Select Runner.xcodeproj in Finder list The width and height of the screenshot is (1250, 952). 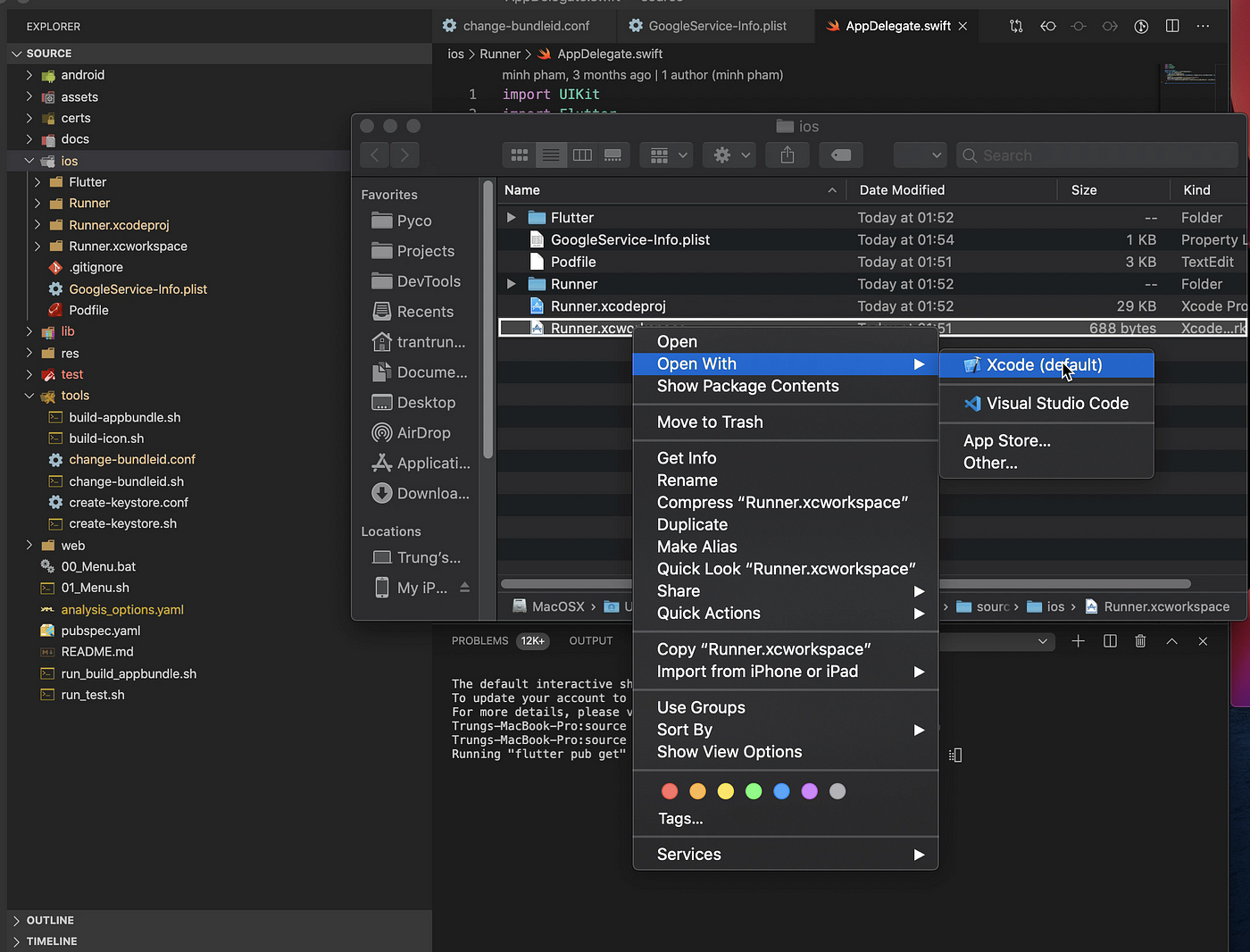point(871,305)
